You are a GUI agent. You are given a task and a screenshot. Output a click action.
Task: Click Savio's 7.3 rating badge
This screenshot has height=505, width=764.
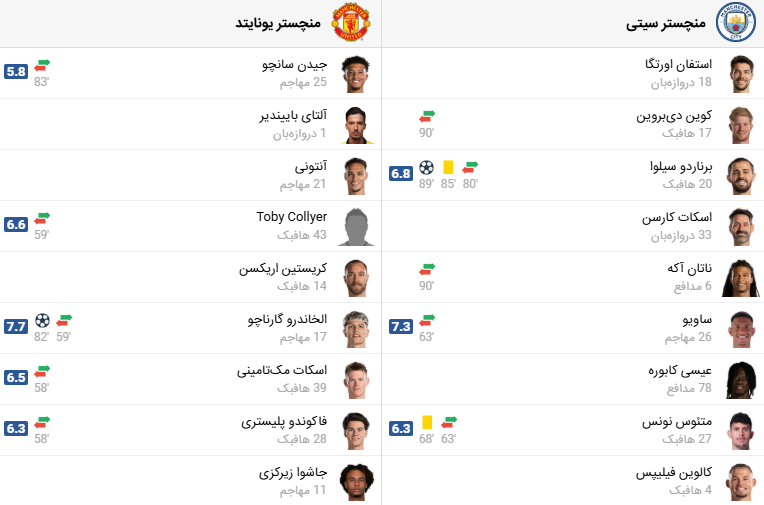point(401,326)
